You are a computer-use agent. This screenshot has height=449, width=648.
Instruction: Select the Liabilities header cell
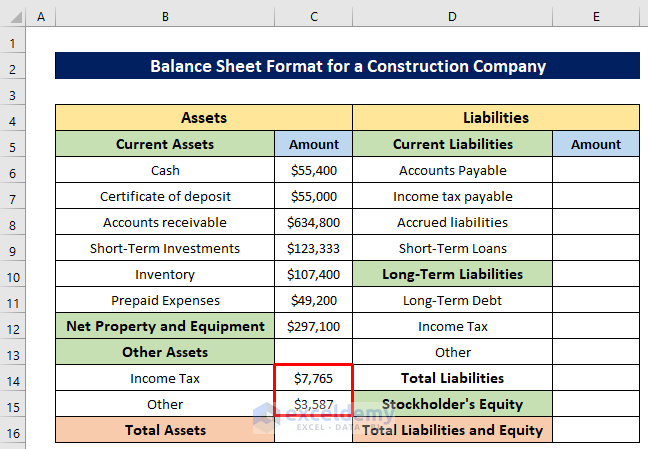(x=496, y=118)
